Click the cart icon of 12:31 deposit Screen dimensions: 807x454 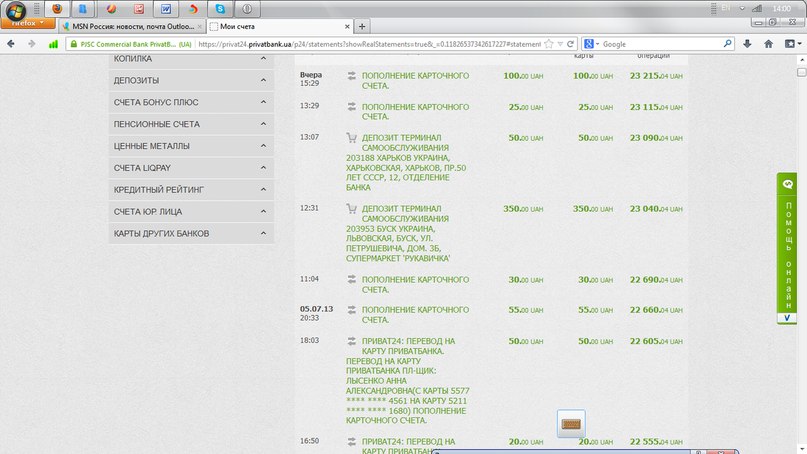(352, 208)
